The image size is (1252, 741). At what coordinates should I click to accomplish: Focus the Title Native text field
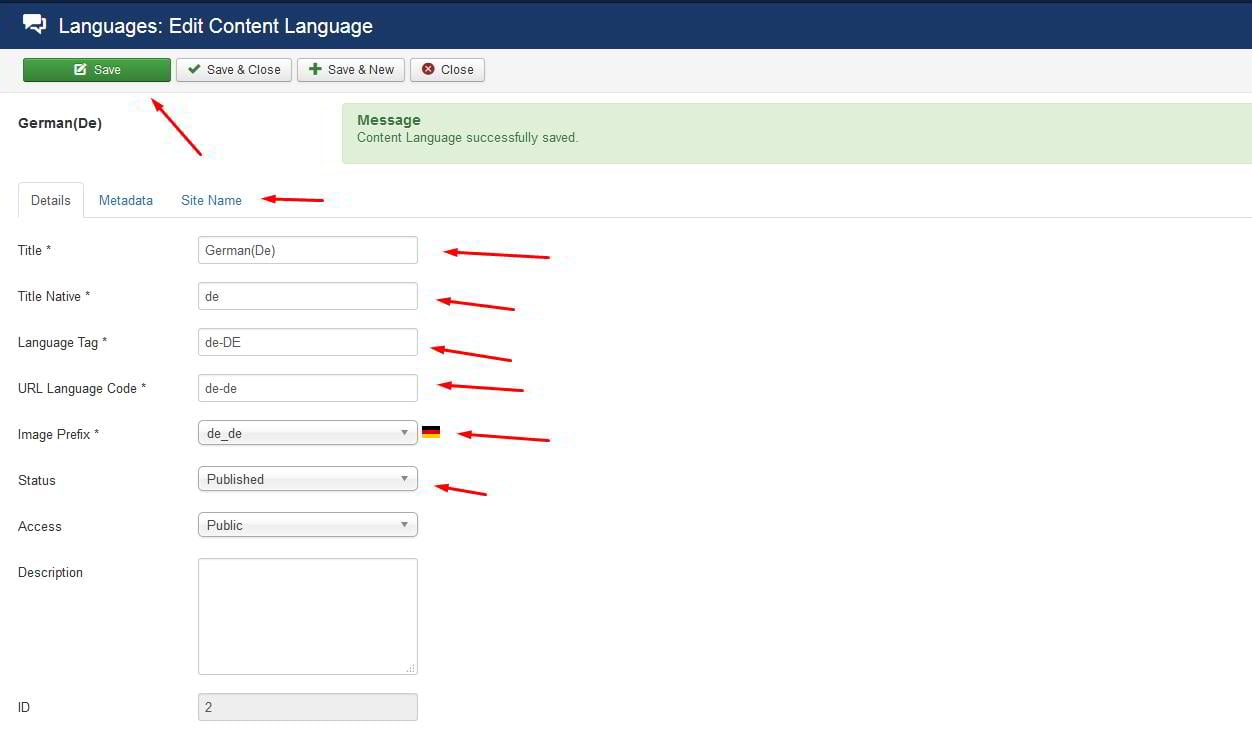tap(307, 297)
